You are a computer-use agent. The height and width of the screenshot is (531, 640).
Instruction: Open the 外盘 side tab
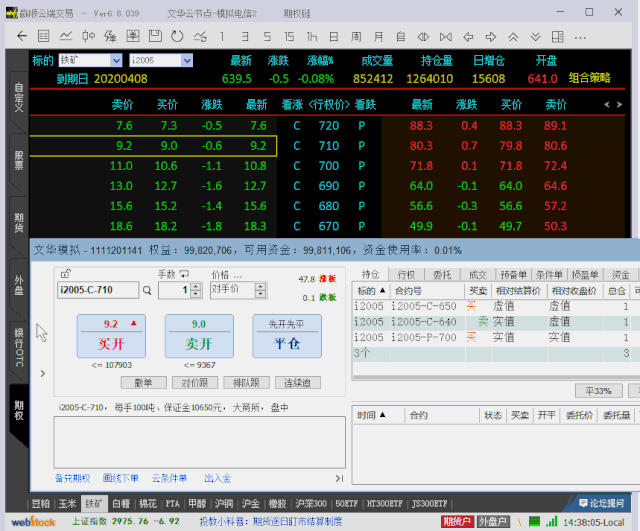pyautogui.click(x=19, y=285)
